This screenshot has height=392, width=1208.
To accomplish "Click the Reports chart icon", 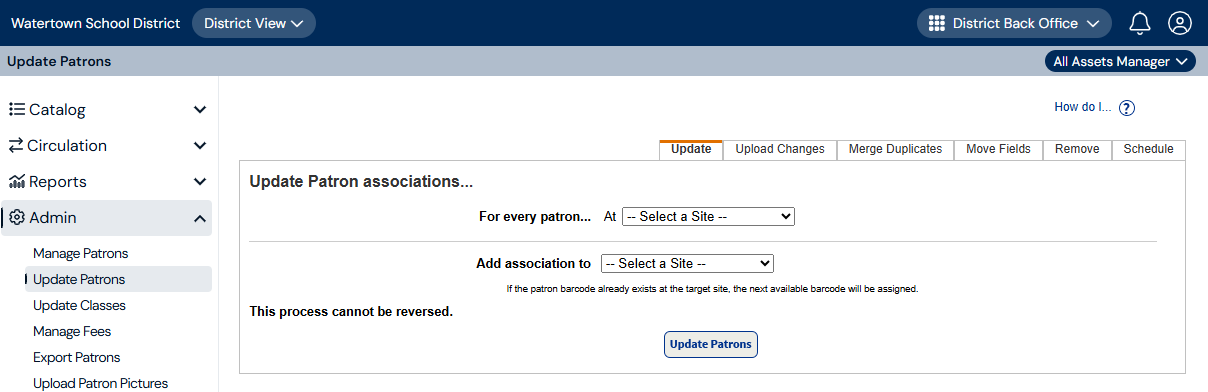I will 17,181.
